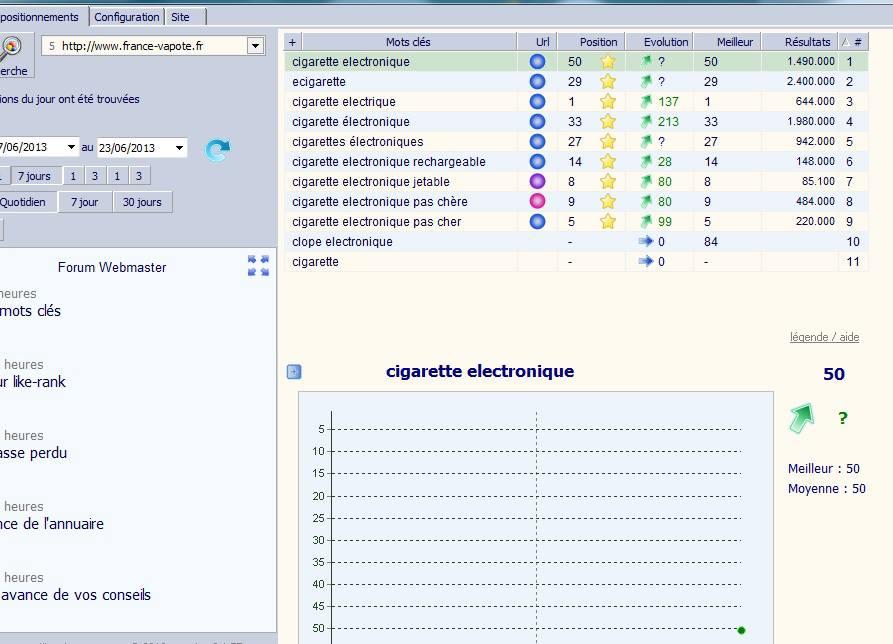893x644 pixels.
Task: Open the 'de l'annuaire' forum topic
Action: point(52,524)
